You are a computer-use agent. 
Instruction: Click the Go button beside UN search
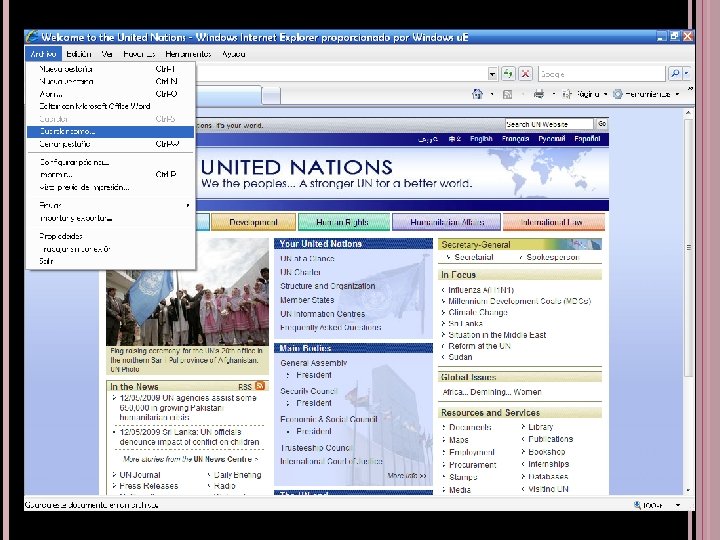click(602, 124)
